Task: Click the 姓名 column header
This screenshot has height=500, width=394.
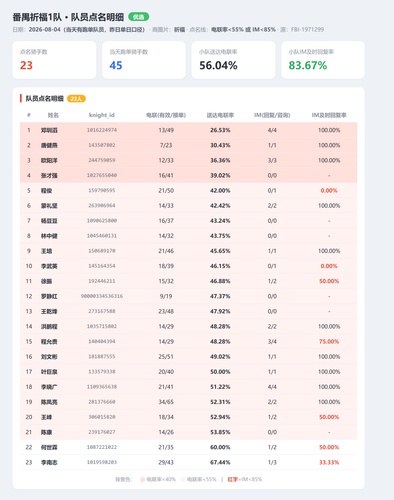Action: pyautogui.click(x=53, y=115)
